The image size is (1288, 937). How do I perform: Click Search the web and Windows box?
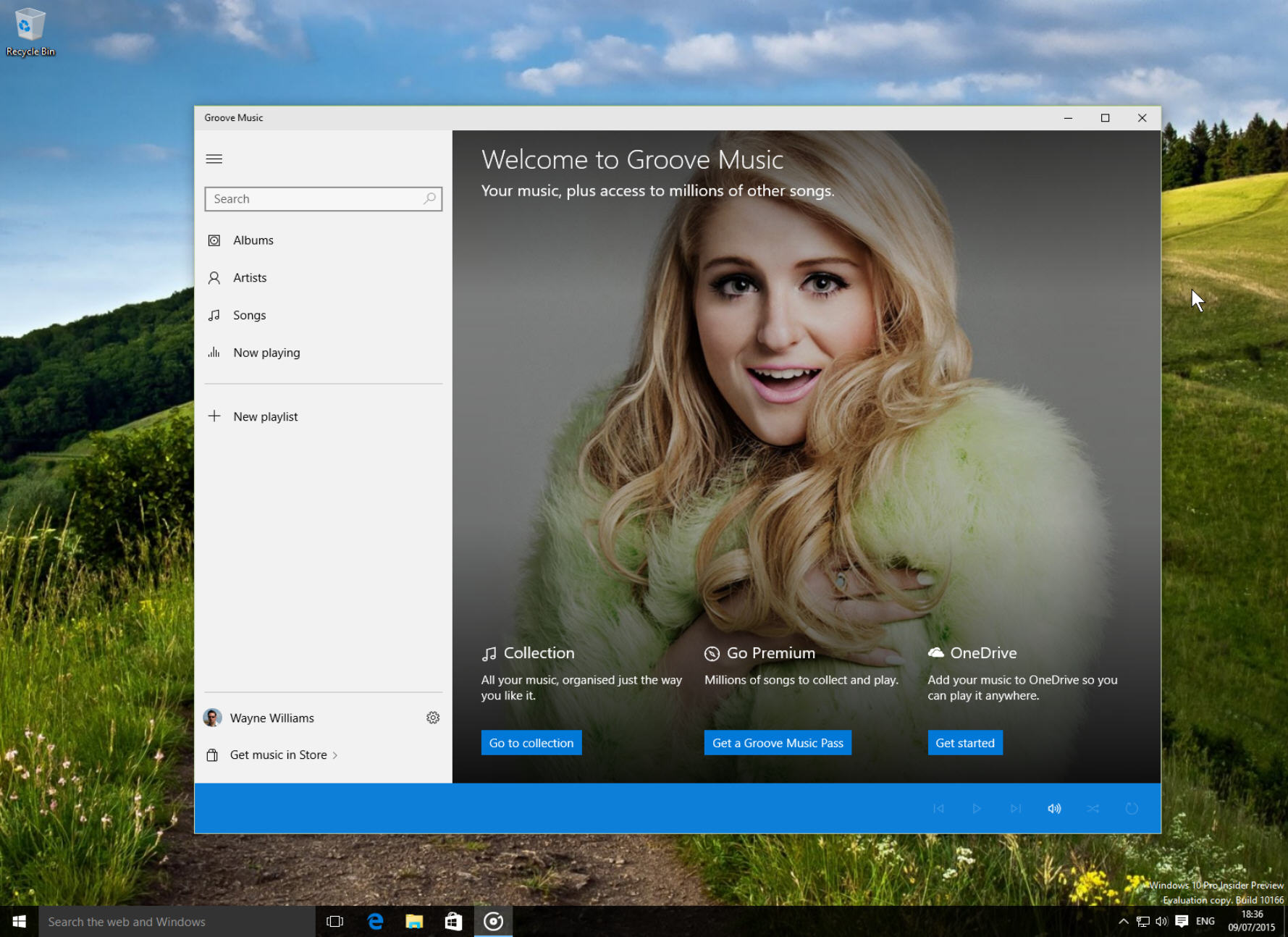click(x=177, y=921)
